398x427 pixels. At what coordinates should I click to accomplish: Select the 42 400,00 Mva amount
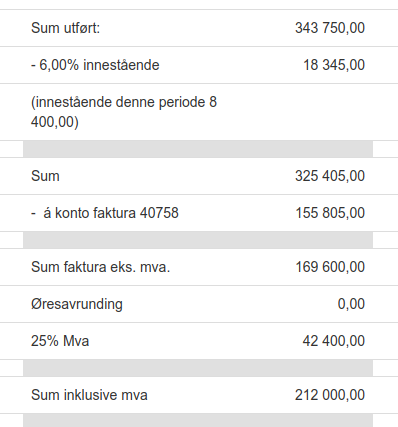point(334,341)
